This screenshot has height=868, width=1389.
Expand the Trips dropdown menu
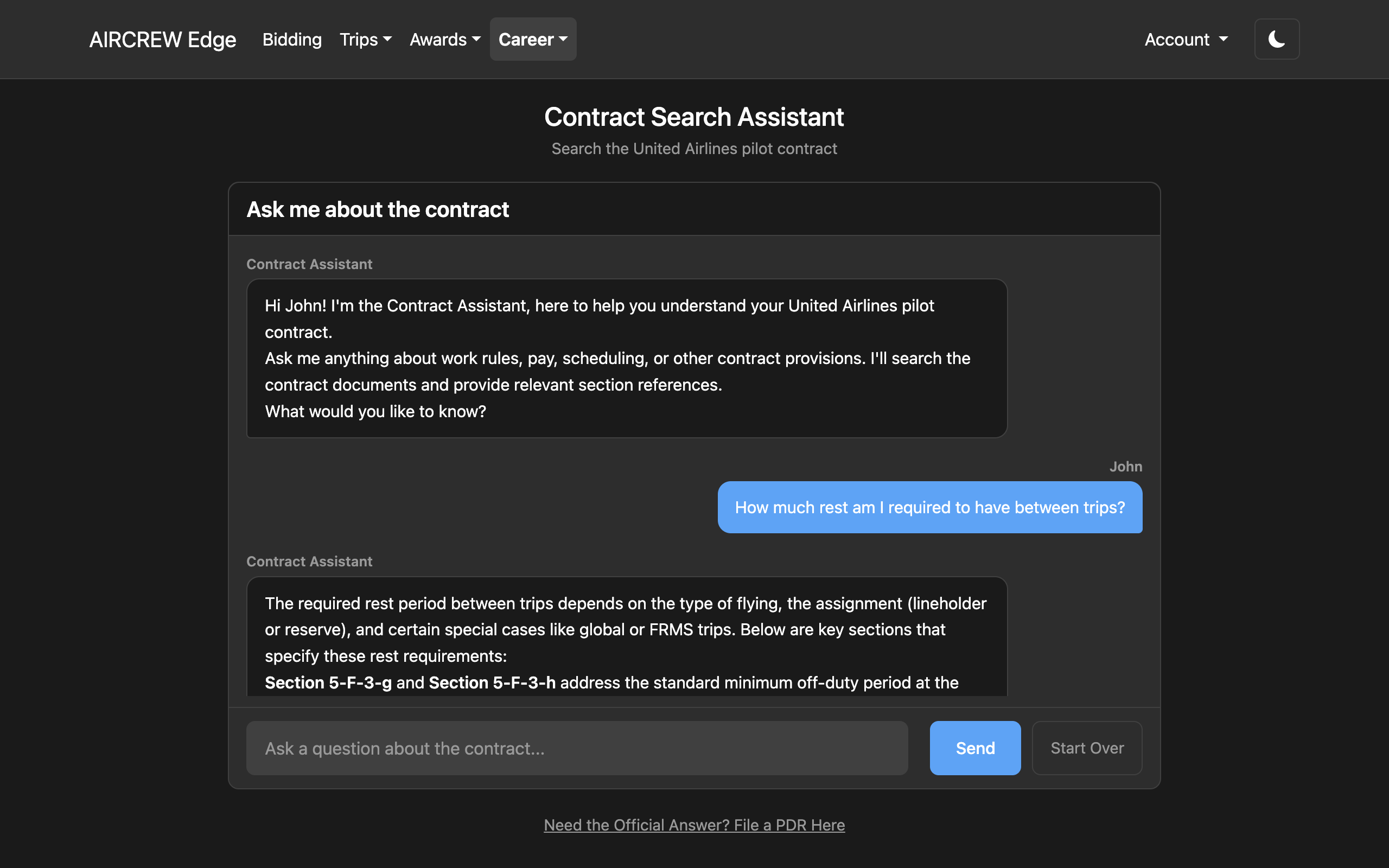[366, 39]
